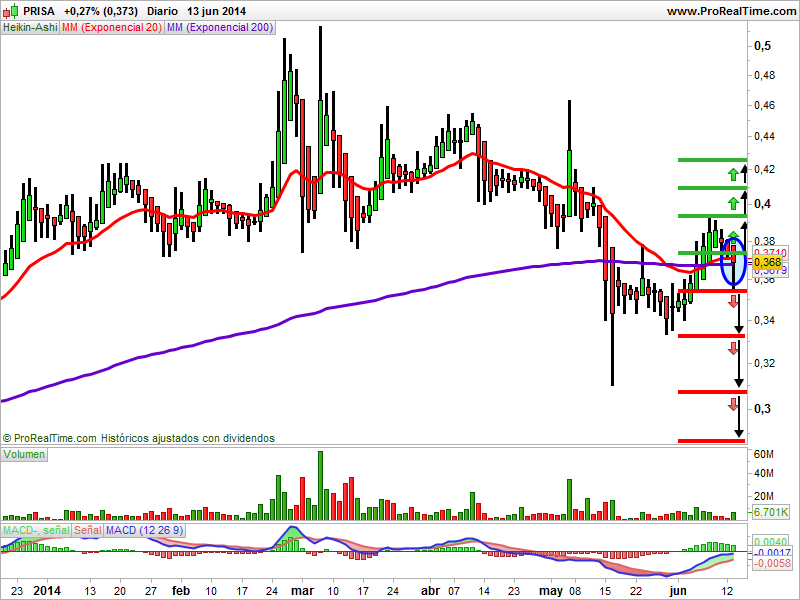Click the 13 jun 2014 date text
The width and height of the screenshot is (800, 600).
pos(216,11)
